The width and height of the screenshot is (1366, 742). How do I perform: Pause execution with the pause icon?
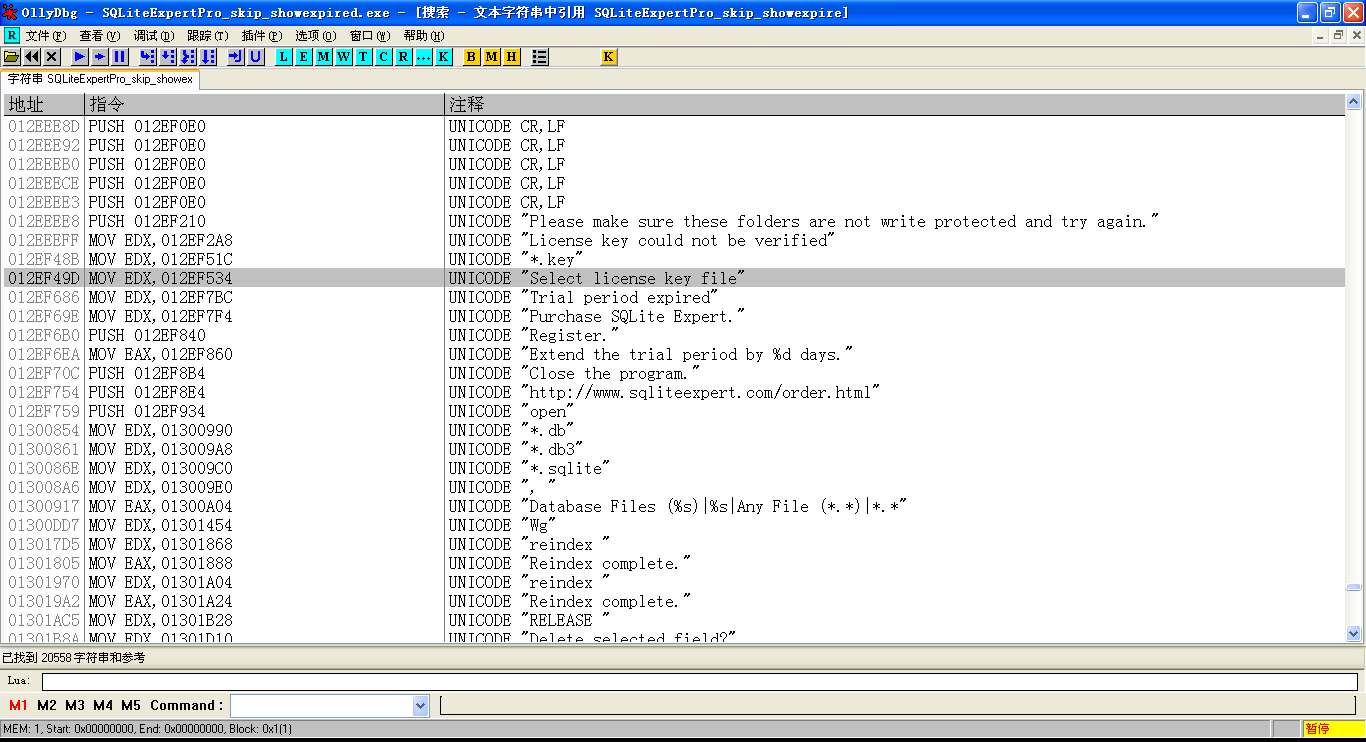[x=120, y=57]
